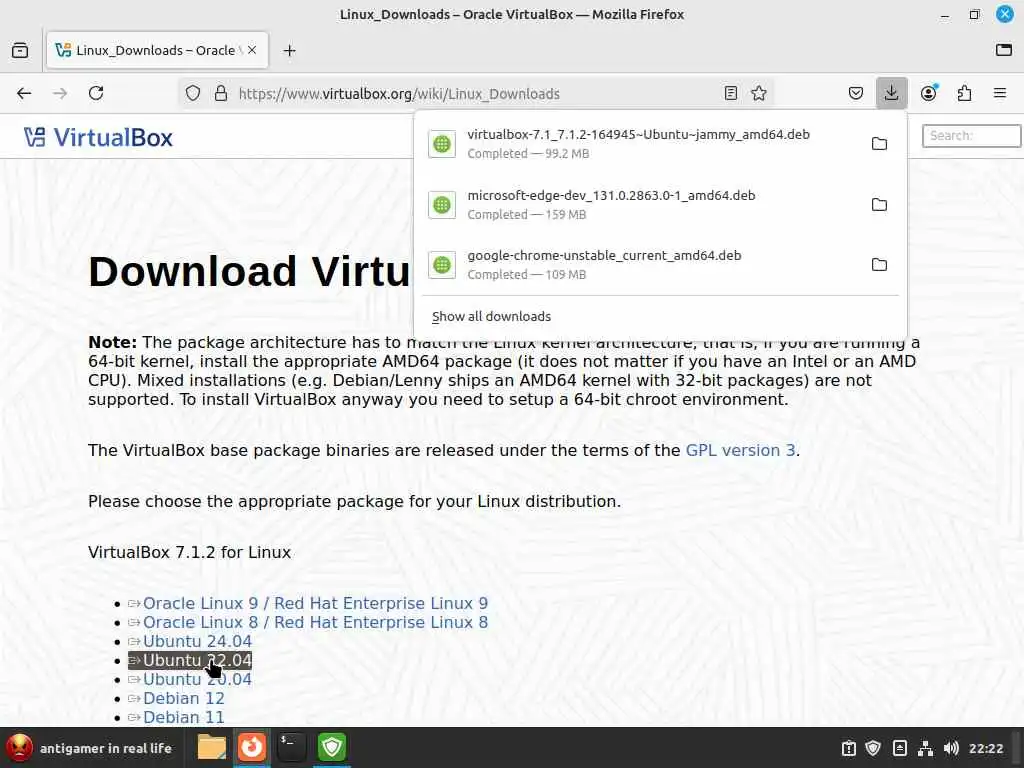Close the Linux_Downloads tab
Viewport: 1024px width, 768px height.
252,50
